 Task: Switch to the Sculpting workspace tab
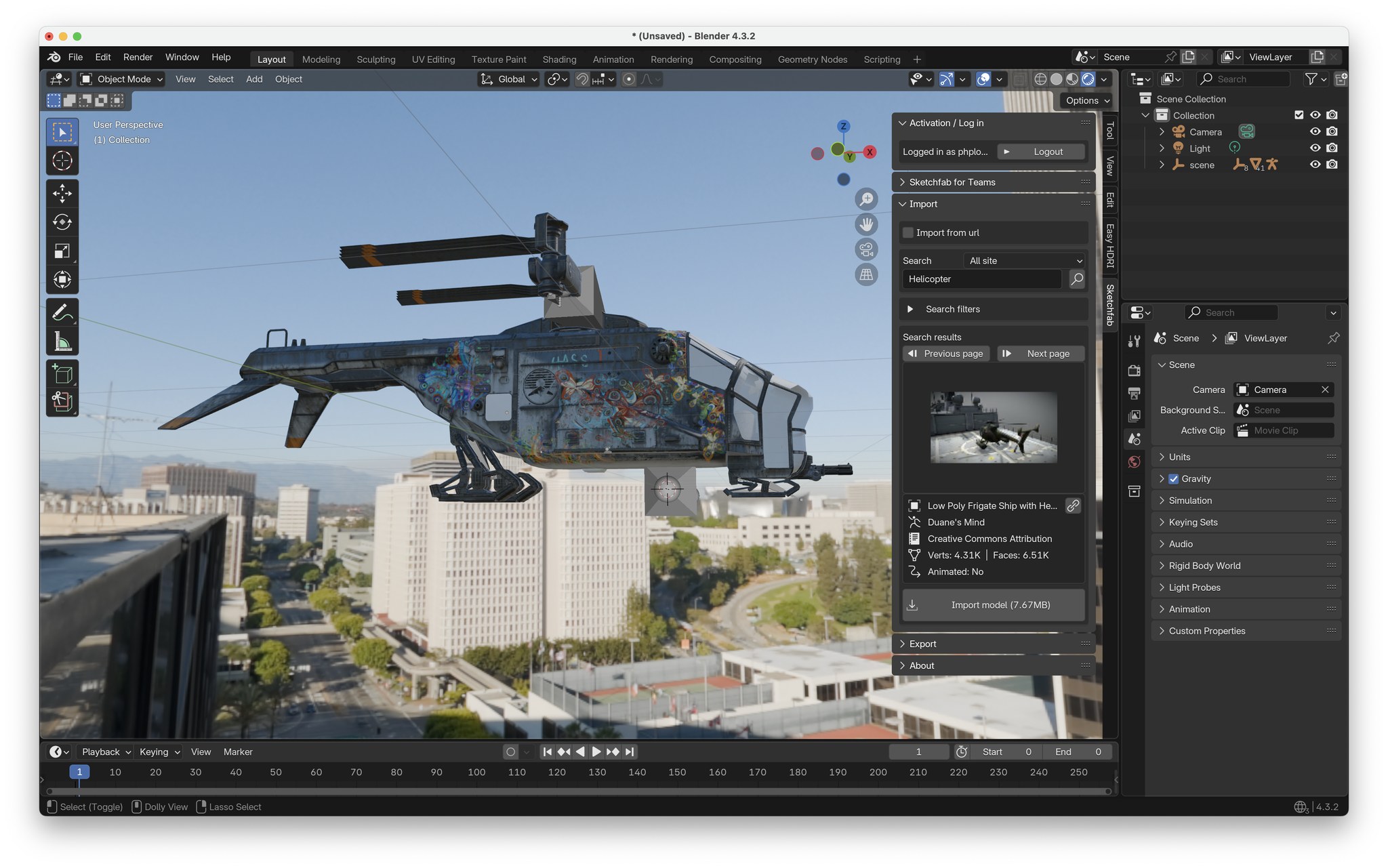[376, 60]
